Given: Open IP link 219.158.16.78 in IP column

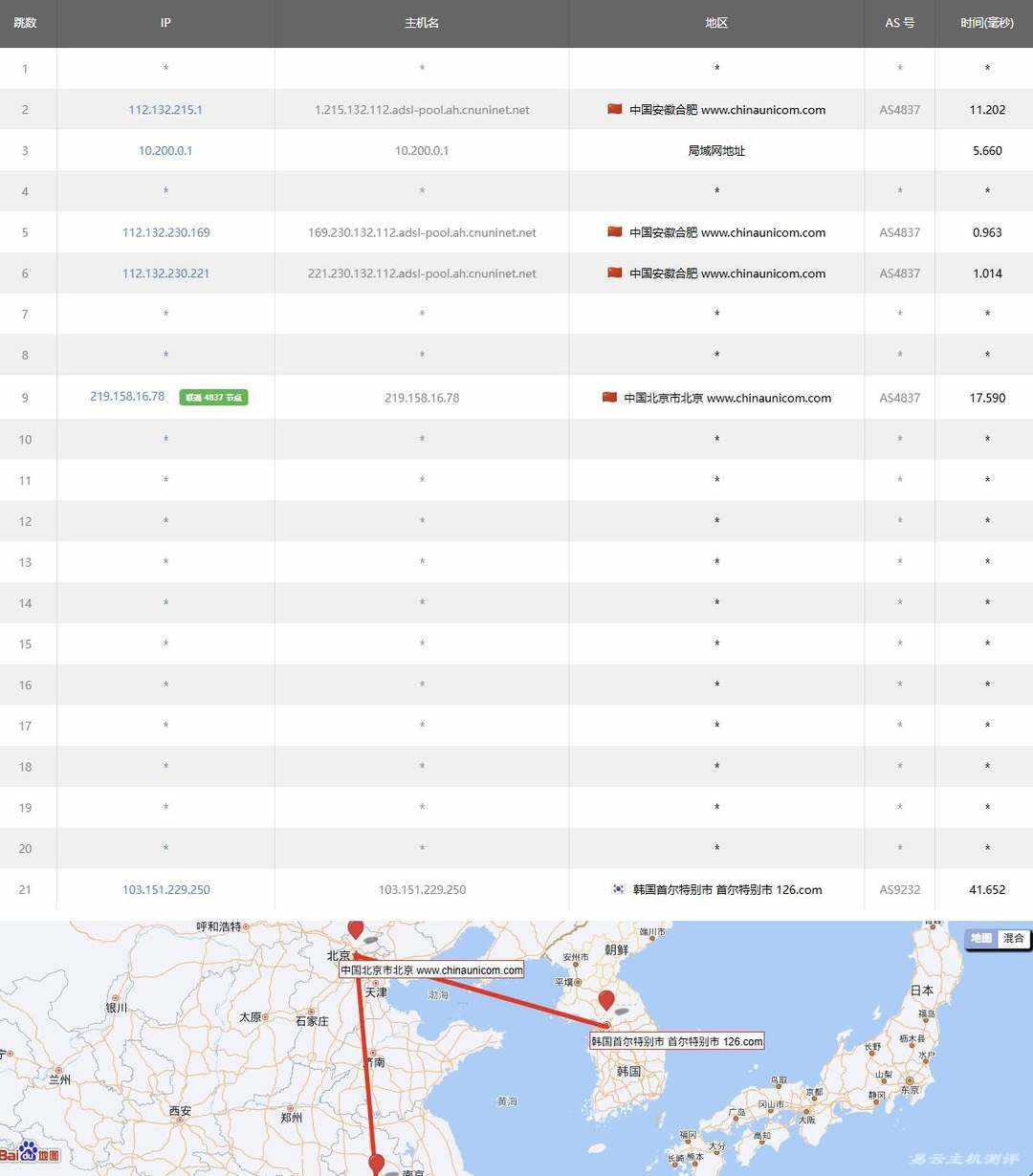Looking at the screenshot, I should click(x=127, y=396).
